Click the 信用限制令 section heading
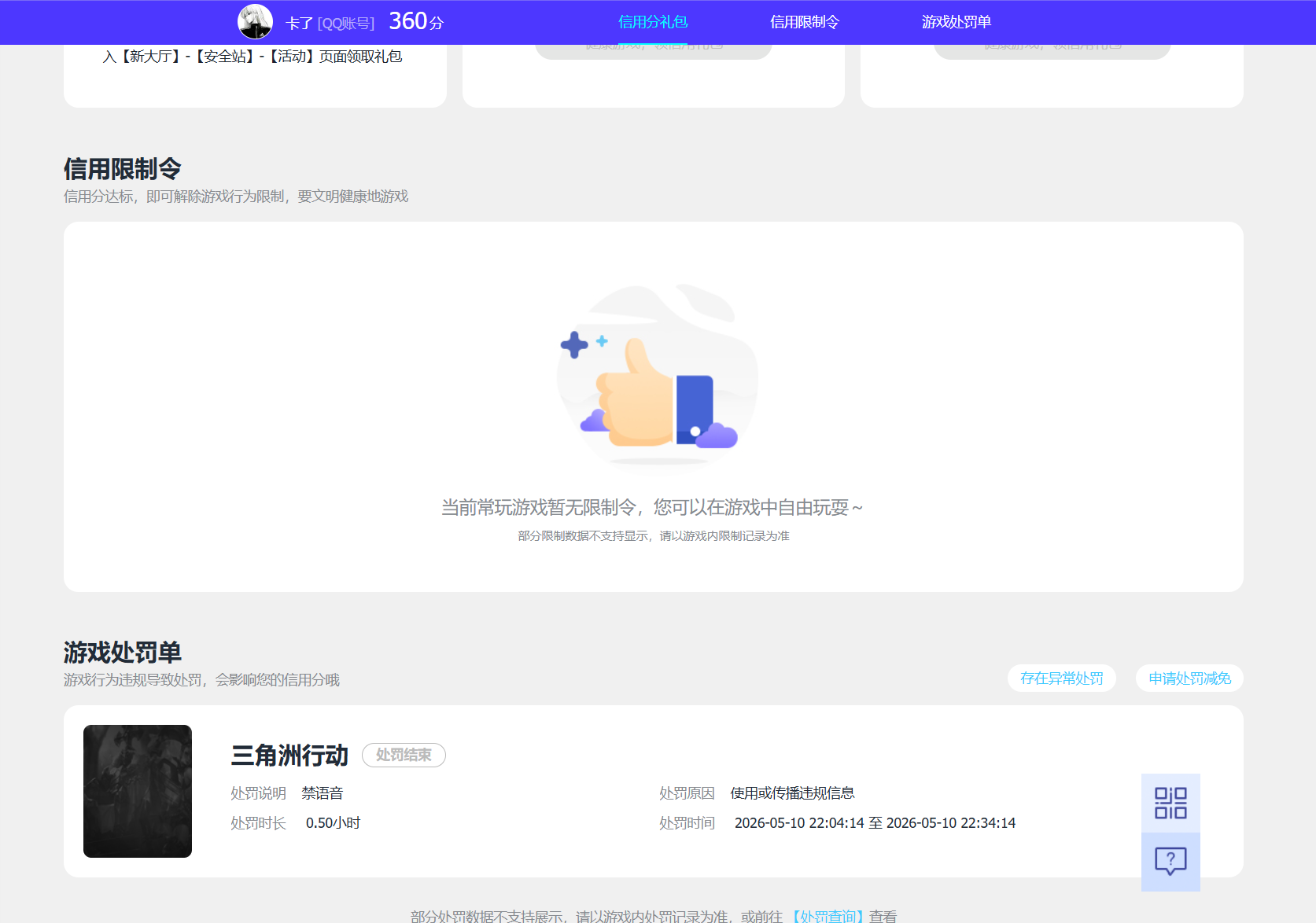This screenshot has width=1316, height=923. pyautogui.click(x=123, y=169)
